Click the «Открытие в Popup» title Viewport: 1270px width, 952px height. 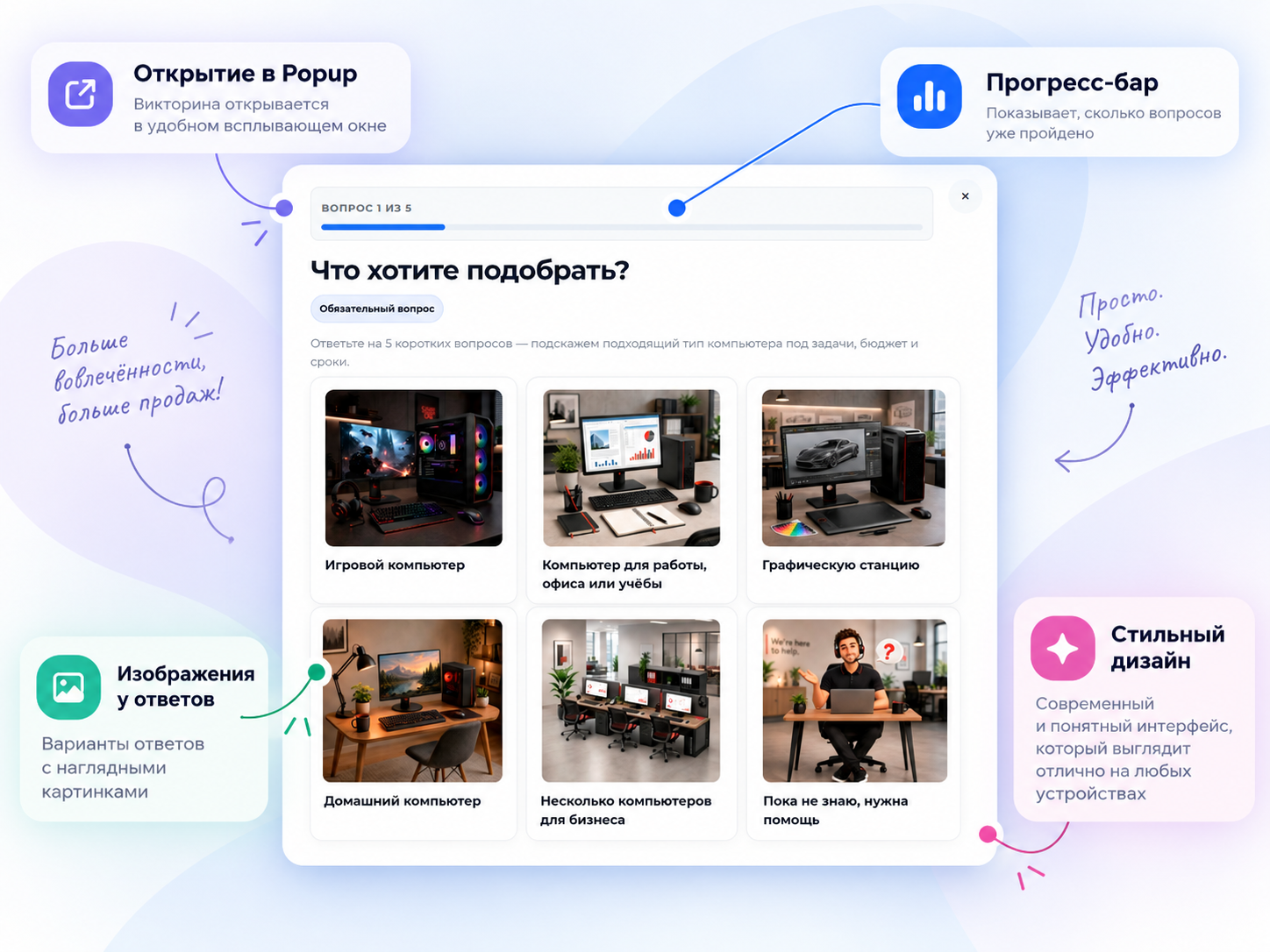click(246, 75)
